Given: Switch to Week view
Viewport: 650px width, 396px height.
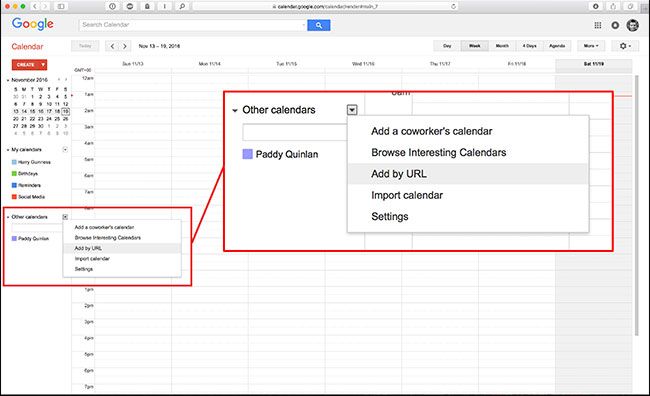Looking at the screenshot, I should click(x=475, y=46).
